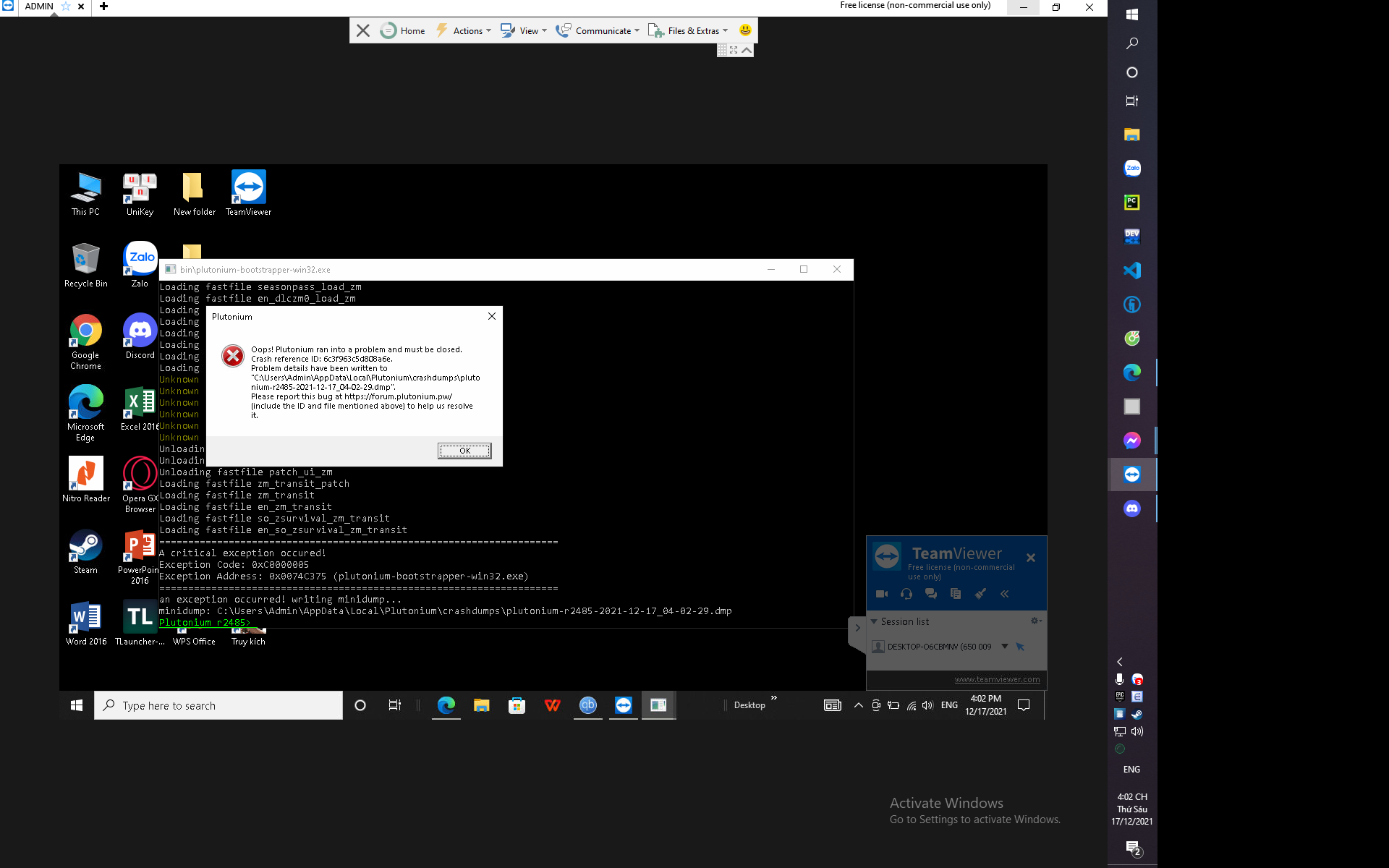Viewport: 1389px width, 868px height.
Task: Open local PyCharm icon in sidebar
Action: click(1131, 203)
